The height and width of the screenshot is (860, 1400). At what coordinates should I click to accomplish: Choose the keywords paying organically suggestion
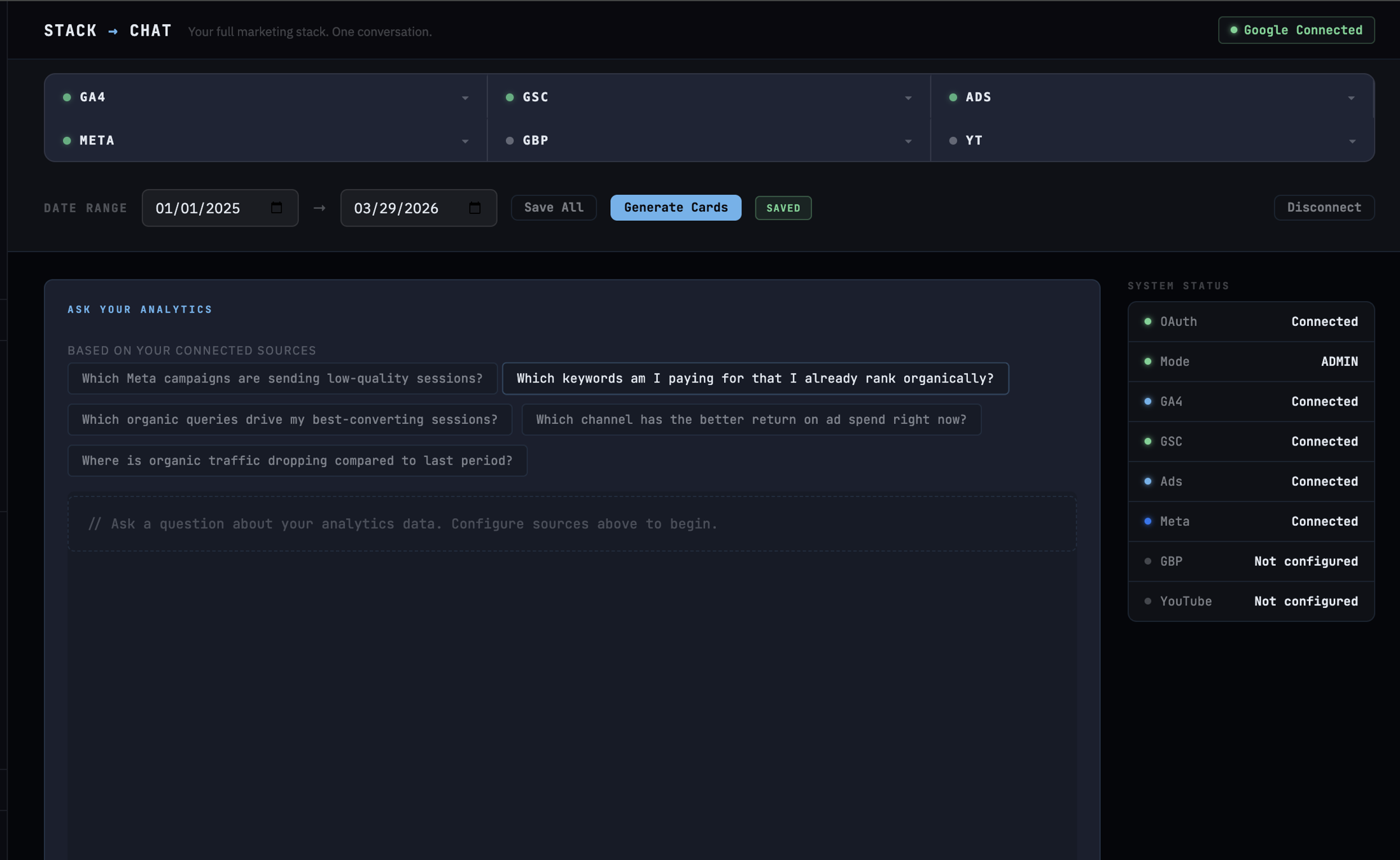pyautogui.click(x=755, y=379)
